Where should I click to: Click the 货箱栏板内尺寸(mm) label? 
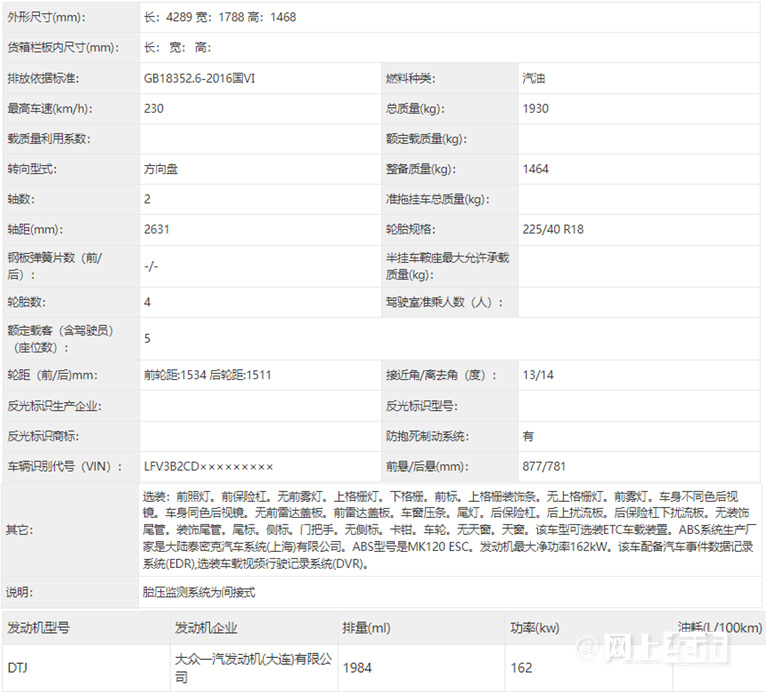[63, 47]
